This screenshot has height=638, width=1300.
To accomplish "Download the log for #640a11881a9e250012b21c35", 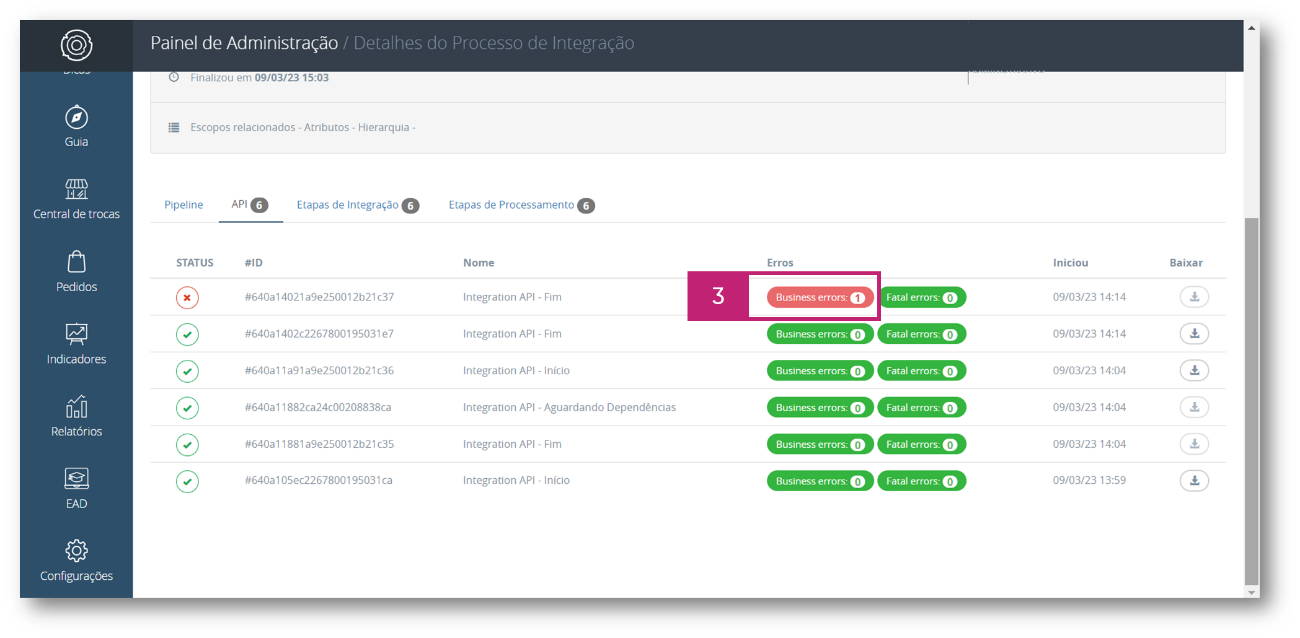I will tap(1194, 444).
